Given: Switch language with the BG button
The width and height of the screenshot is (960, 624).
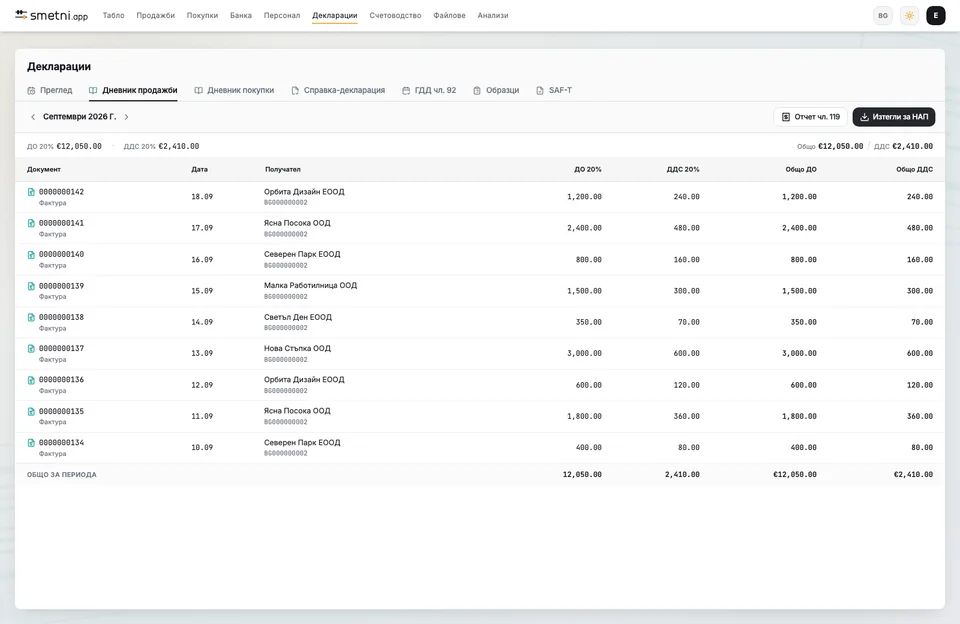Looking at the screenshot, I should pyautogui.click(x=883, y=16).
